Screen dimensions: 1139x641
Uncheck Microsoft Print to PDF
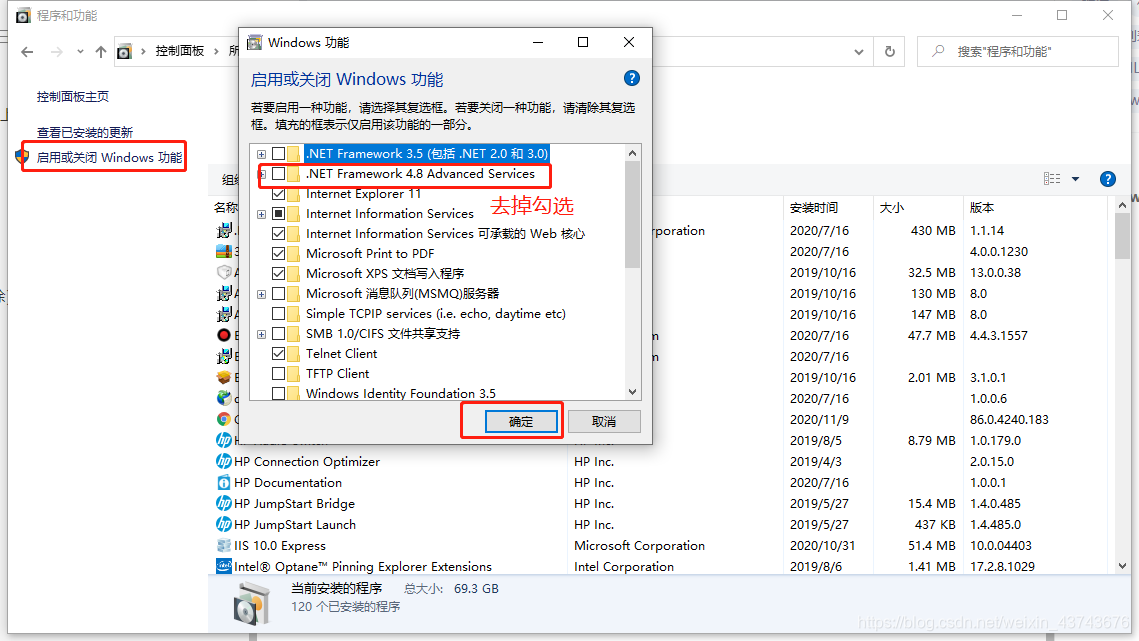click(278, 254)
